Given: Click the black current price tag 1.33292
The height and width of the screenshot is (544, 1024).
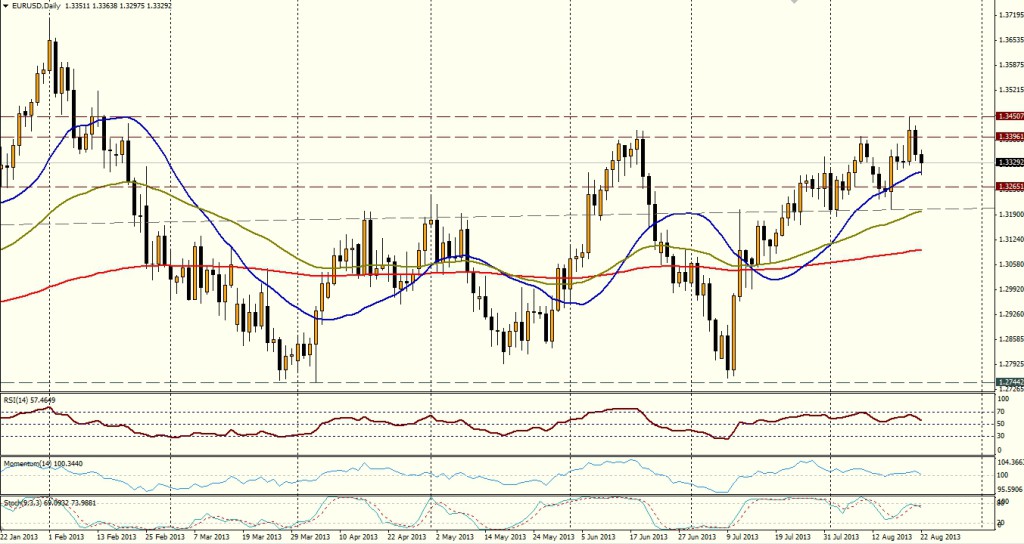Looking at the screenshot, I should 1008,162.
